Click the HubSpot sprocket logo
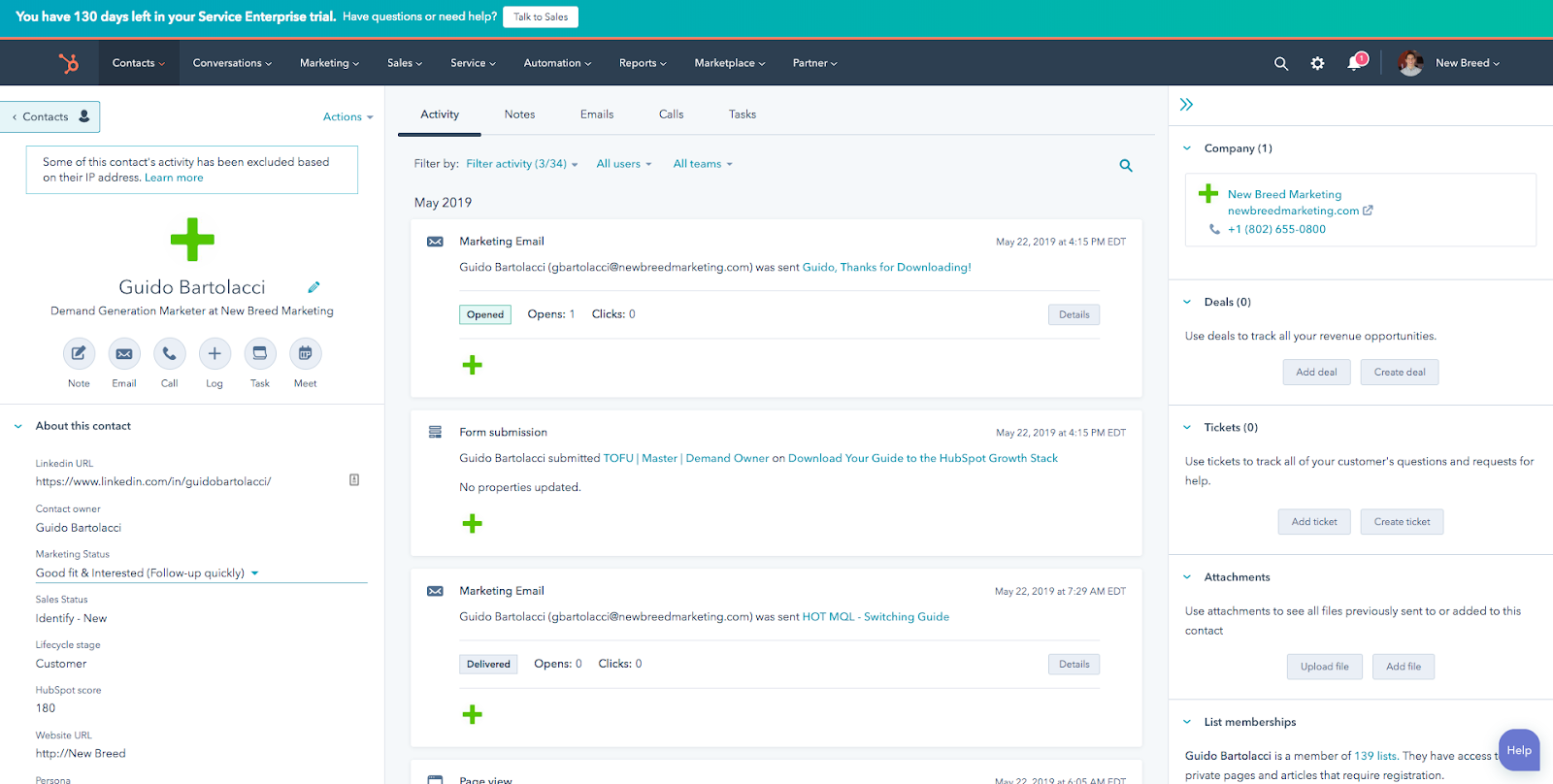Viewport: 1553px width, 784px height. [x=69, y=63]
